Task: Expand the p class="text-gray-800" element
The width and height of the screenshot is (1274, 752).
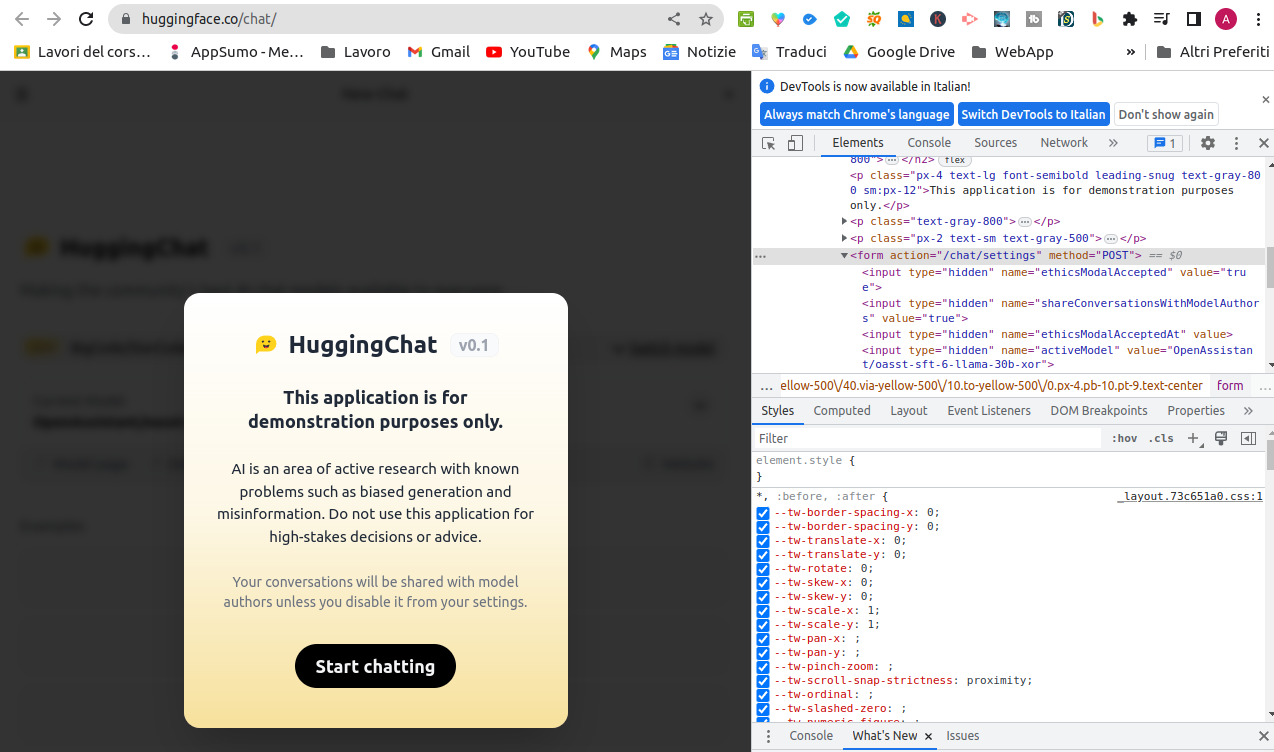Action: 844,221
